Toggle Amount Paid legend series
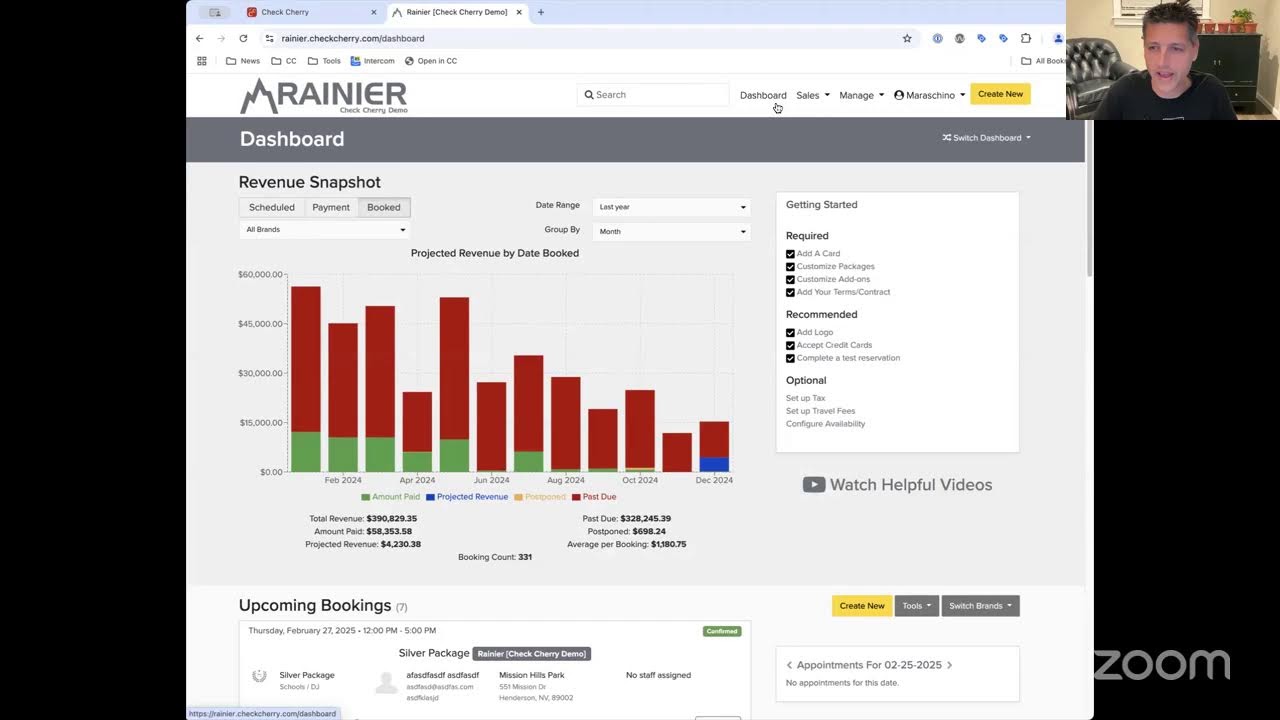The width and height of the screenshot is (1280, 720). coord(391,497)
